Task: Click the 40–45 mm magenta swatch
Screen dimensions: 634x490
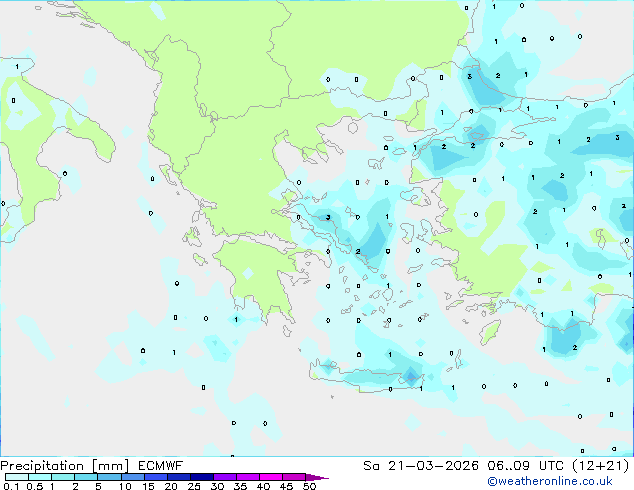Action: tap(271, 477)
